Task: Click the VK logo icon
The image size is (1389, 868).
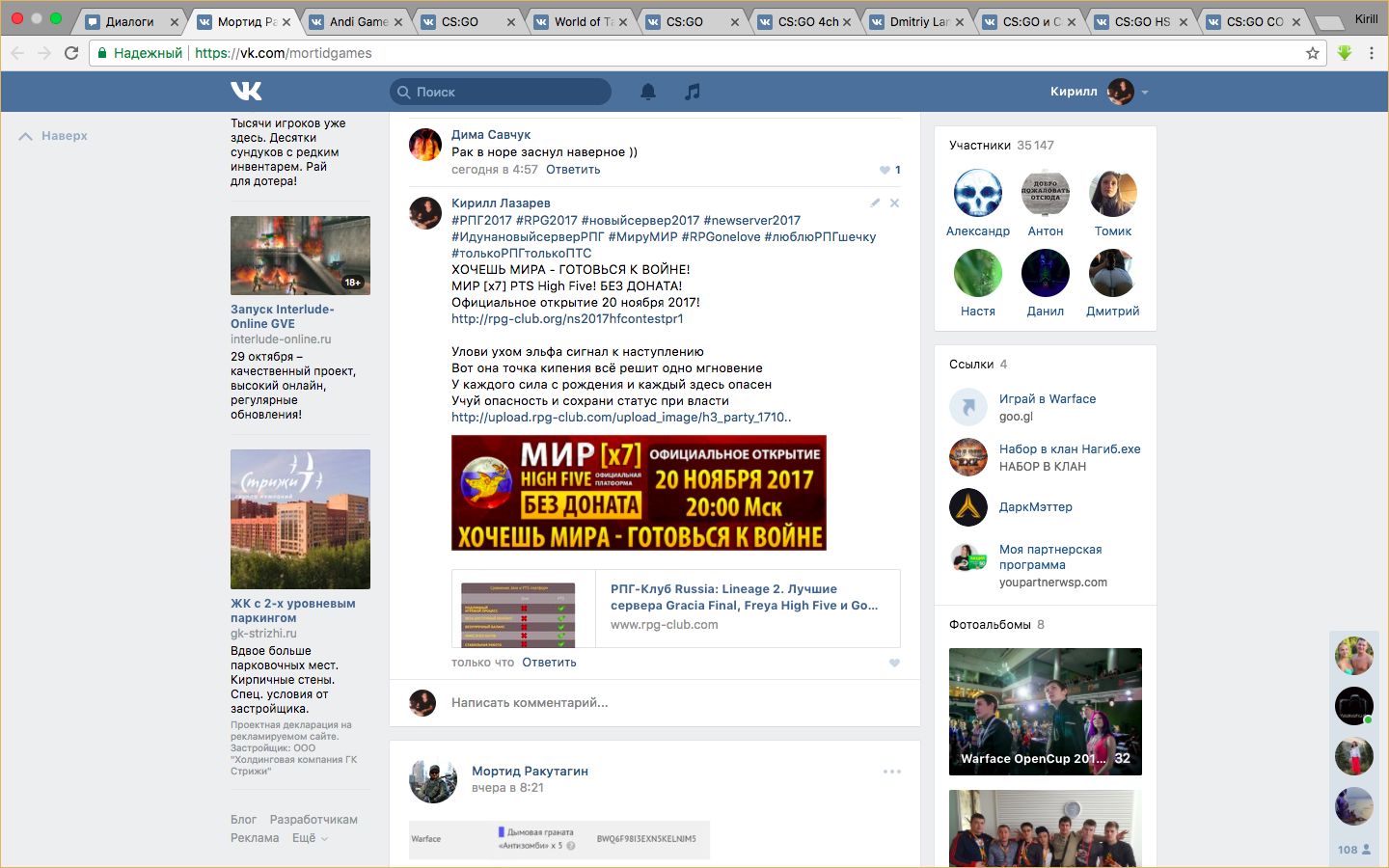Action: (246, 92)
